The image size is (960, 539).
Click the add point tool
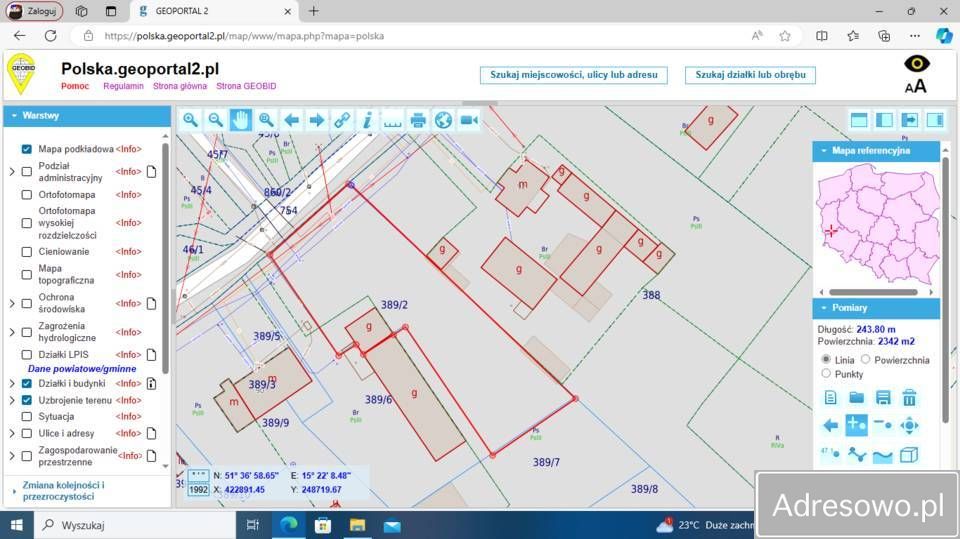click(x=857, y=425)
